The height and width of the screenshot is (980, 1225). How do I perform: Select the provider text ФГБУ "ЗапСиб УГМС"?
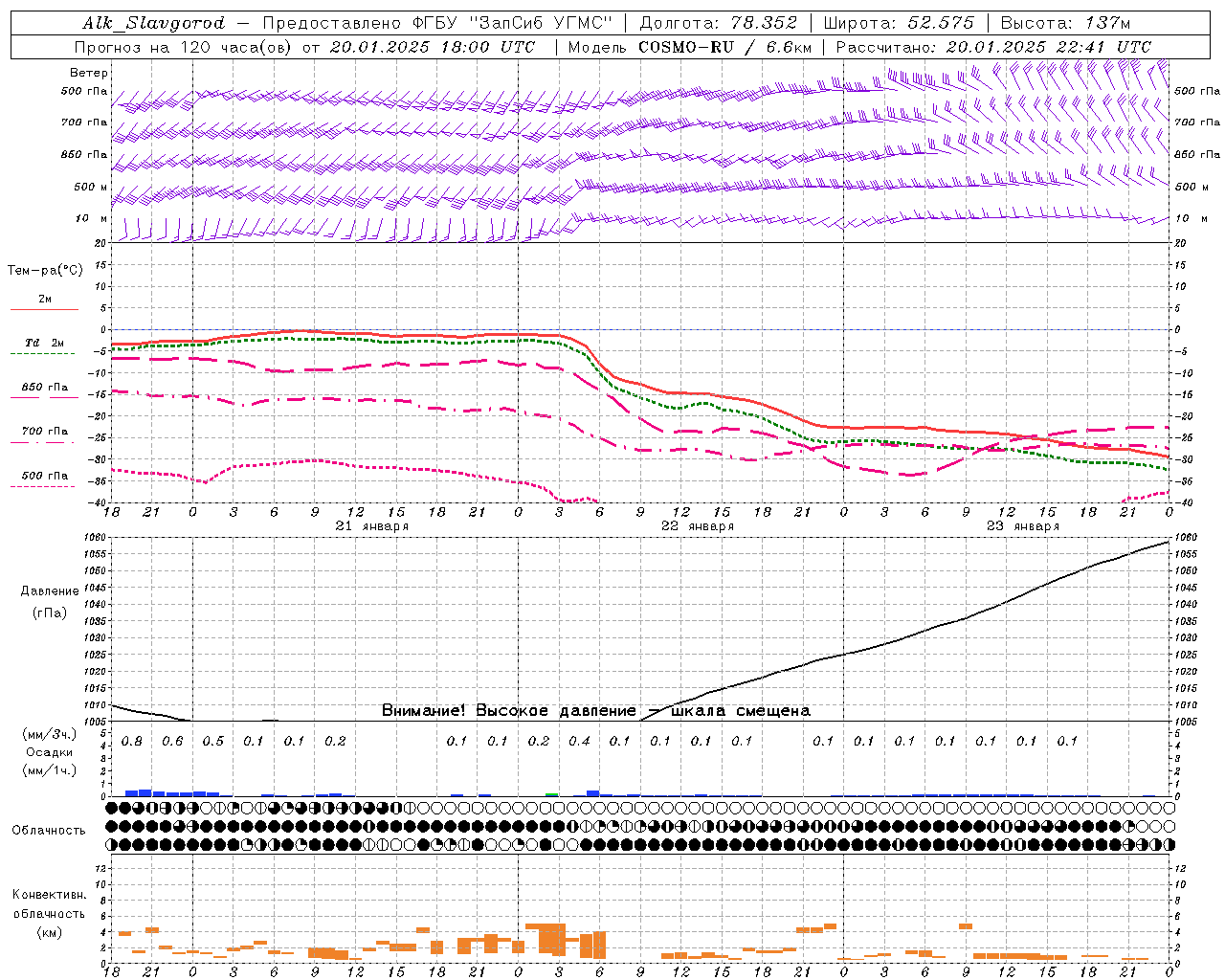[x=512, y=23]
